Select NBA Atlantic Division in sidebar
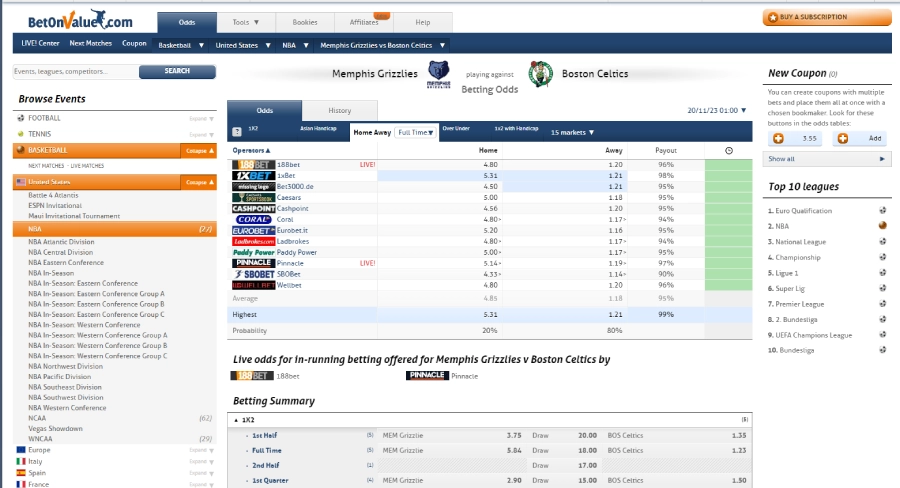The width and height of the screenshot is (900, 488). tap(61, 242)
